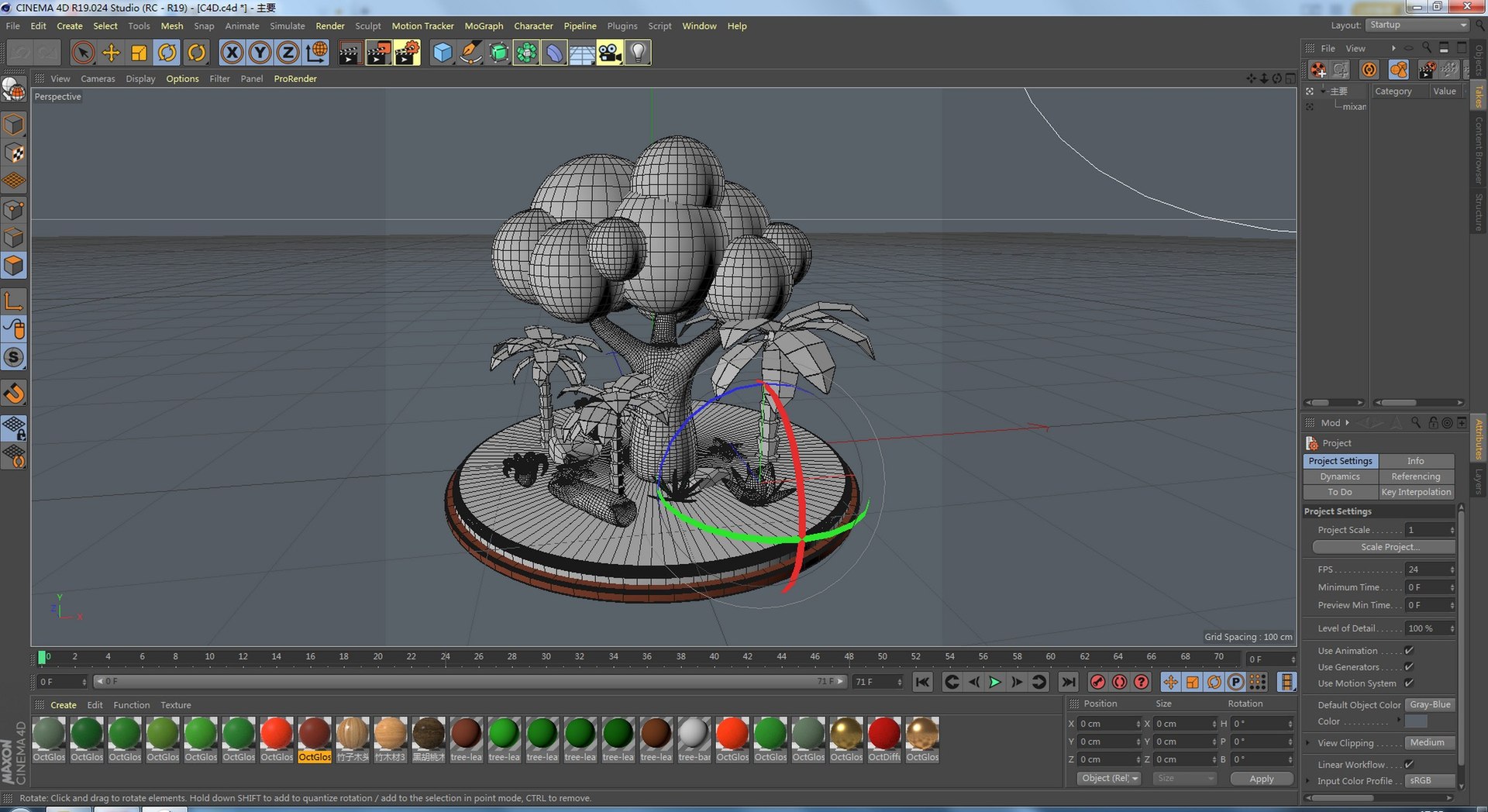
Task: Activate the Move tool
Action: 112,53
